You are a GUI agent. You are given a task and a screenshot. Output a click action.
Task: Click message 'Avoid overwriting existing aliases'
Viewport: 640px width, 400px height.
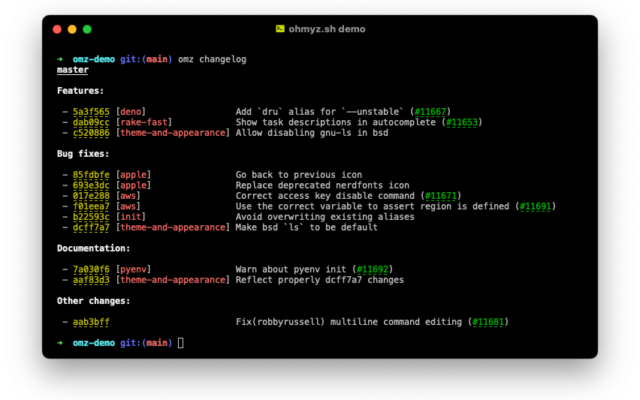click(325, 217)
